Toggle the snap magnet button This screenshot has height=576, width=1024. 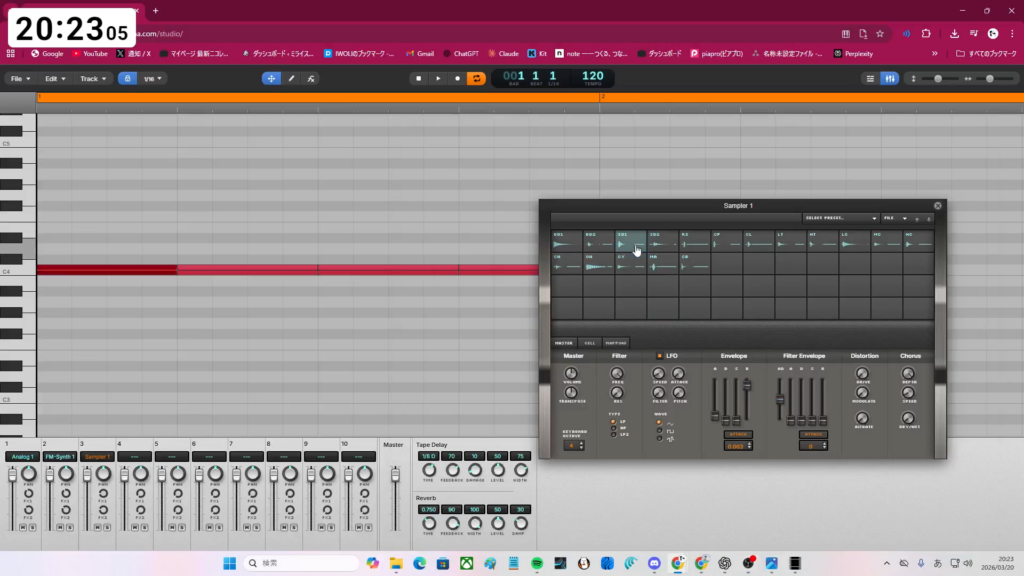[127, 78]
